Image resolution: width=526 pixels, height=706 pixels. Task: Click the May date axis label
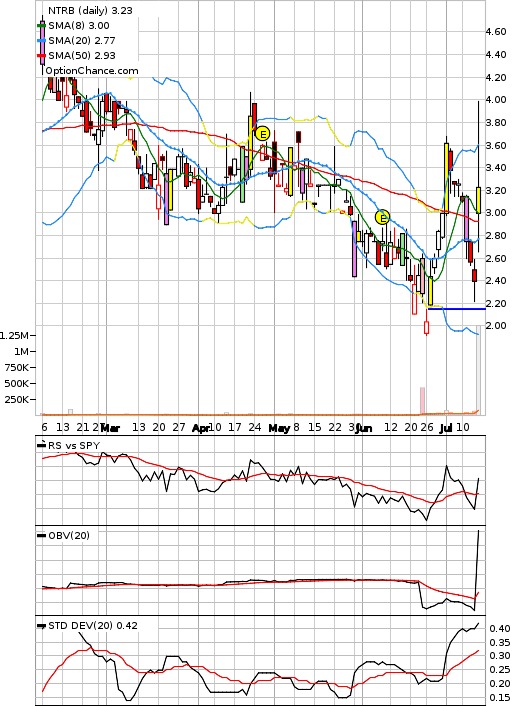coord(279,428)
